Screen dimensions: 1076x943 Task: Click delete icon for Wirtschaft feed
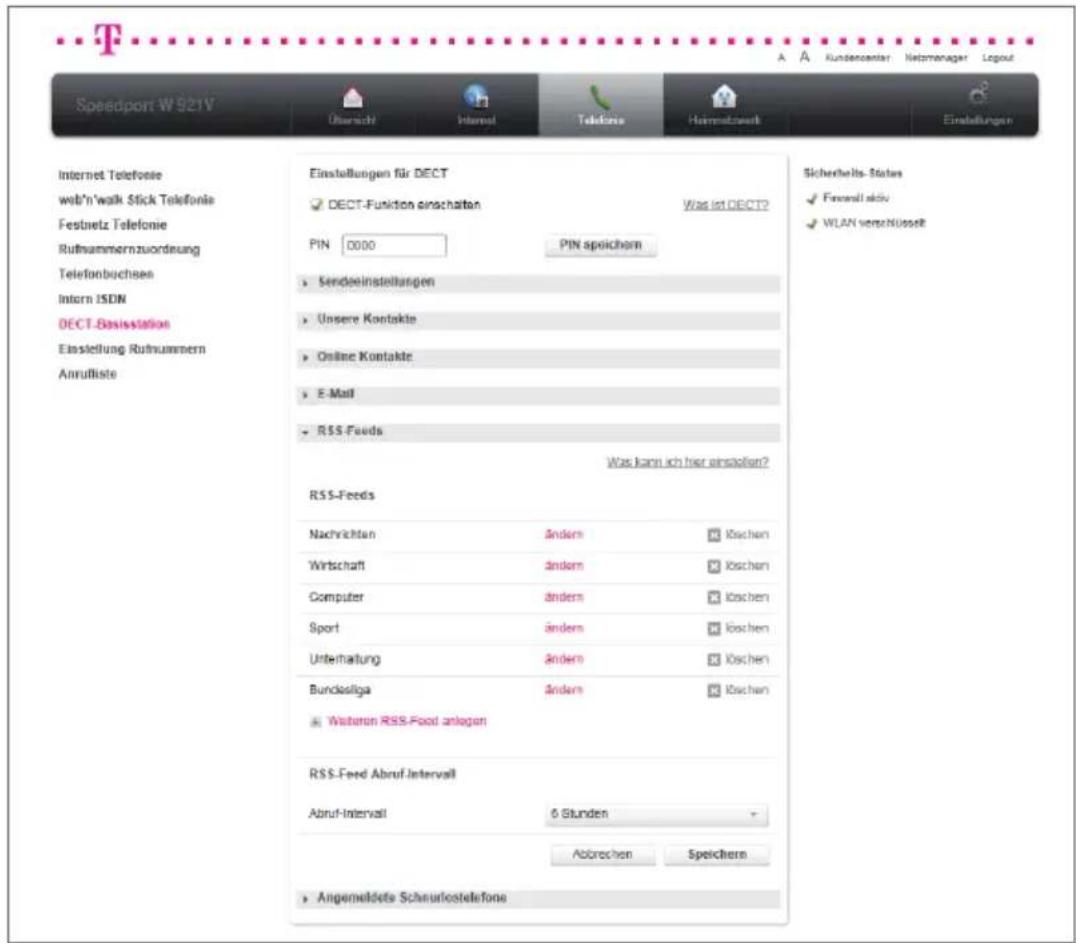click(714, 566)
